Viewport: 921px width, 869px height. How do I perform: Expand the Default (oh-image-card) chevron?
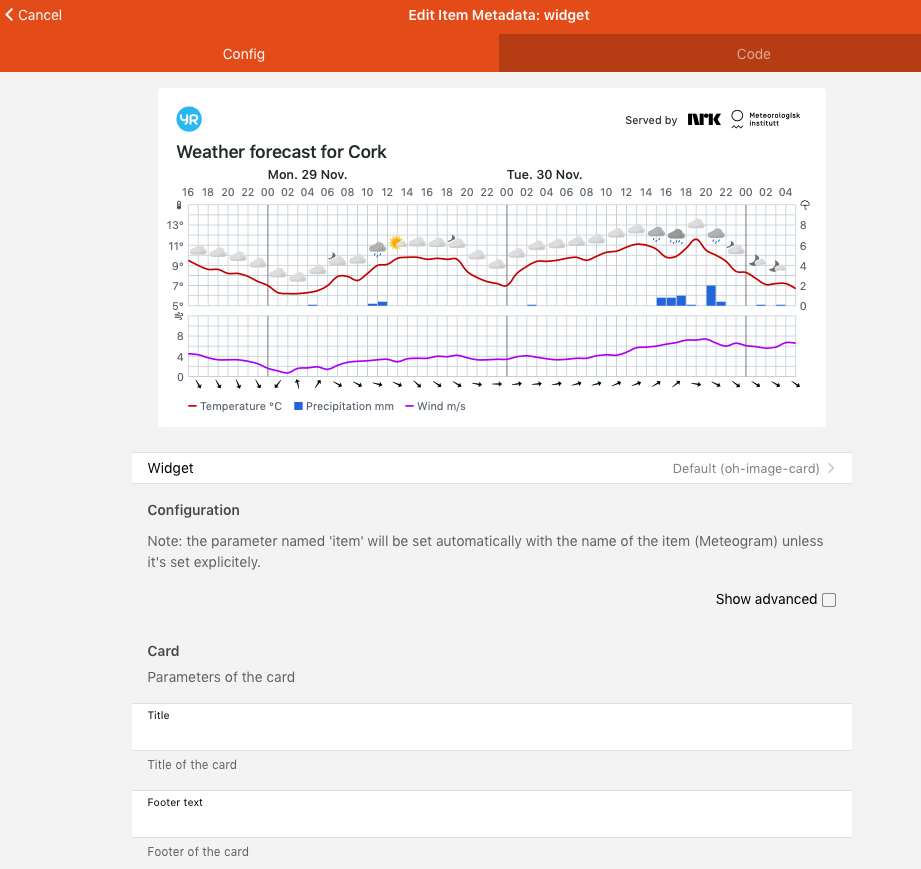831,468
